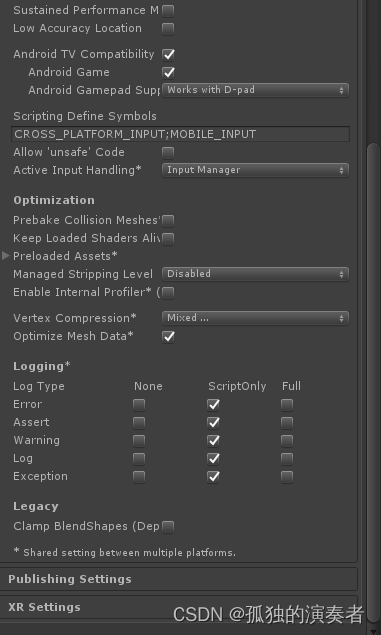
Task: Expand the Preloaded Assets foldout arrow
Action: coord(6,256)
